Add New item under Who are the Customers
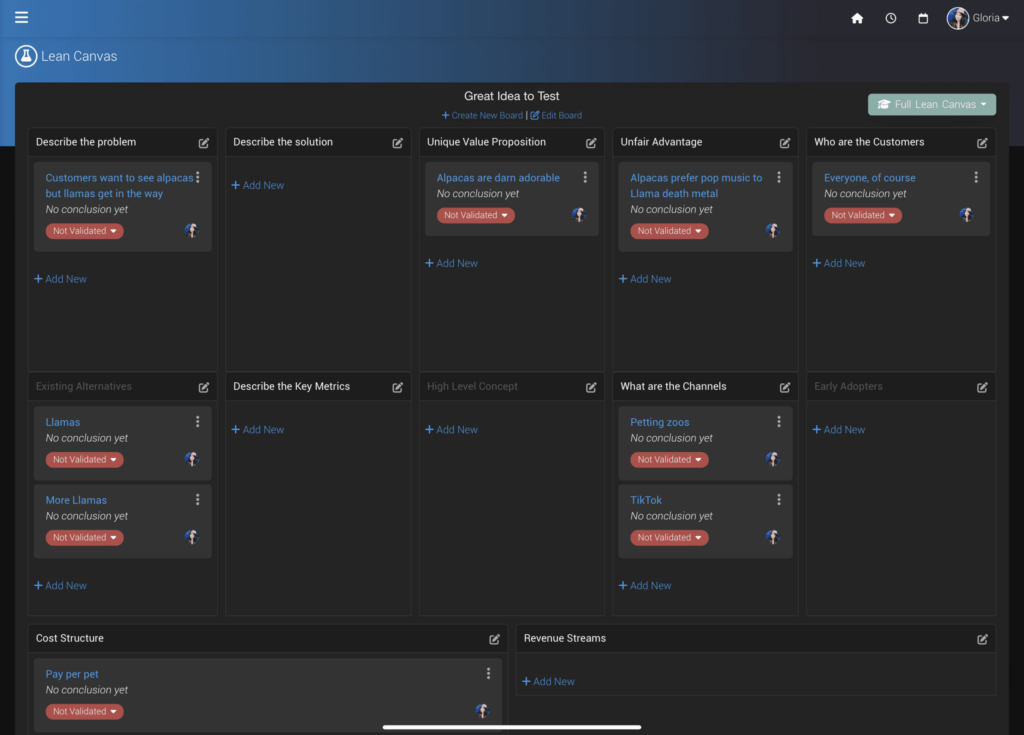1024x735 pixels. (x=839, y=263)
